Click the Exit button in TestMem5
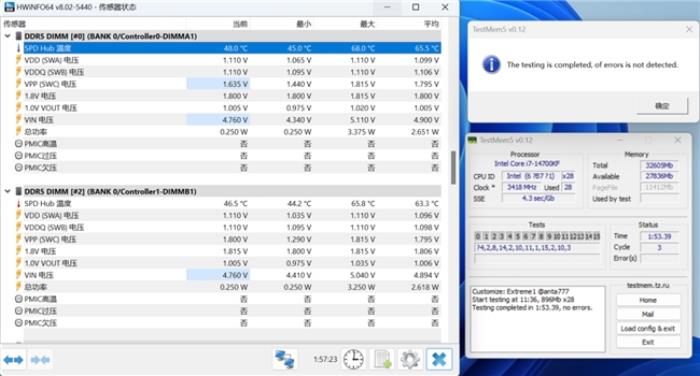The width and height of the screenshot is (700, 376). click(648, 342)
